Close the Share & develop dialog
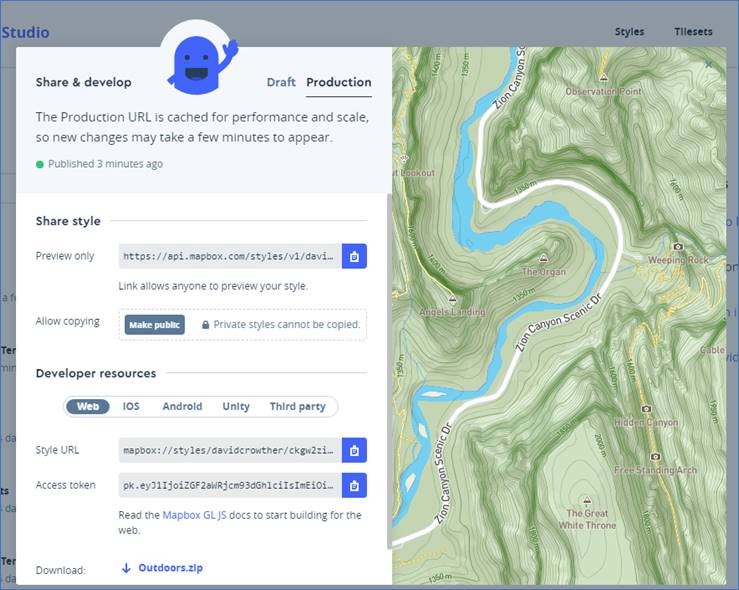 tap(708, 65)
